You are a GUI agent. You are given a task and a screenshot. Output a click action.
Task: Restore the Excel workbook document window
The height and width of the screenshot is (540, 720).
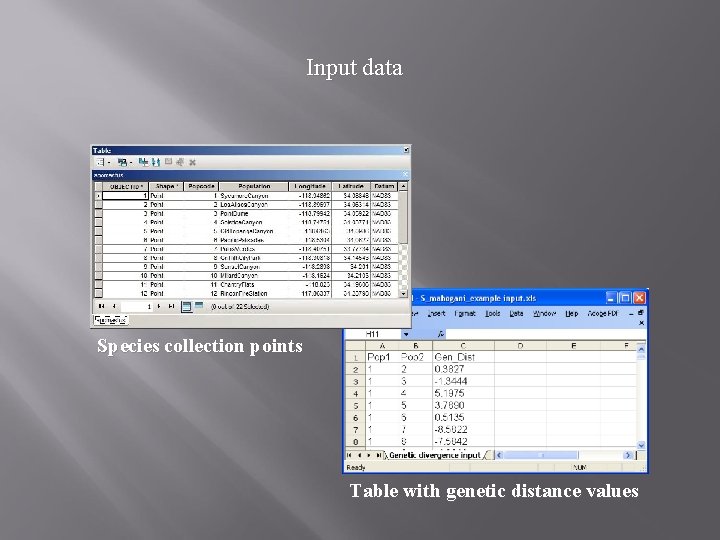tap(641, 313)
